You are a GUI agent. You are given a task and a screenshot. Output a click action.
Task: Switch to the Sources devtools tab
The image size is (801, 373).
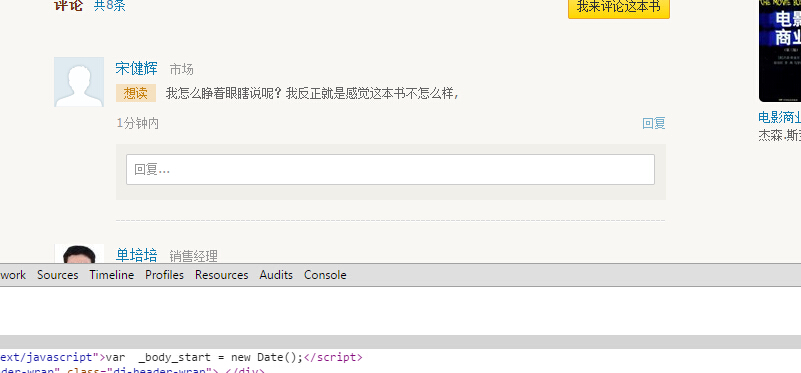pyautogui.click(x=58, y=275)
